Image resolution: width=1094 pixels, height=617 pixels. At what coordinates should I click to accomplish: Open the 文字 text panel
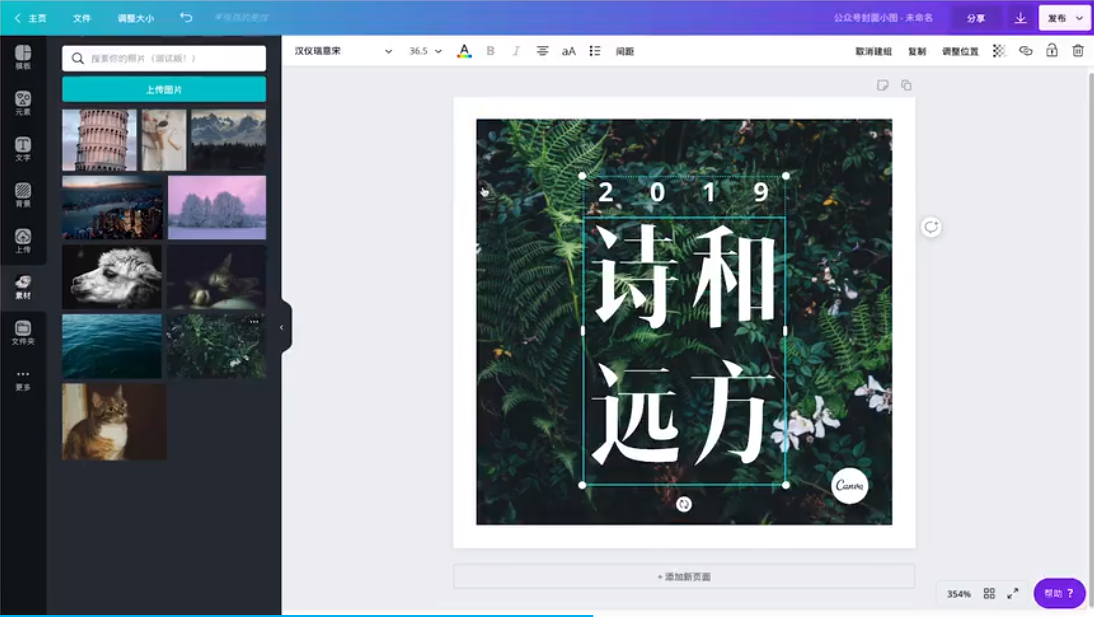point(23,149)
